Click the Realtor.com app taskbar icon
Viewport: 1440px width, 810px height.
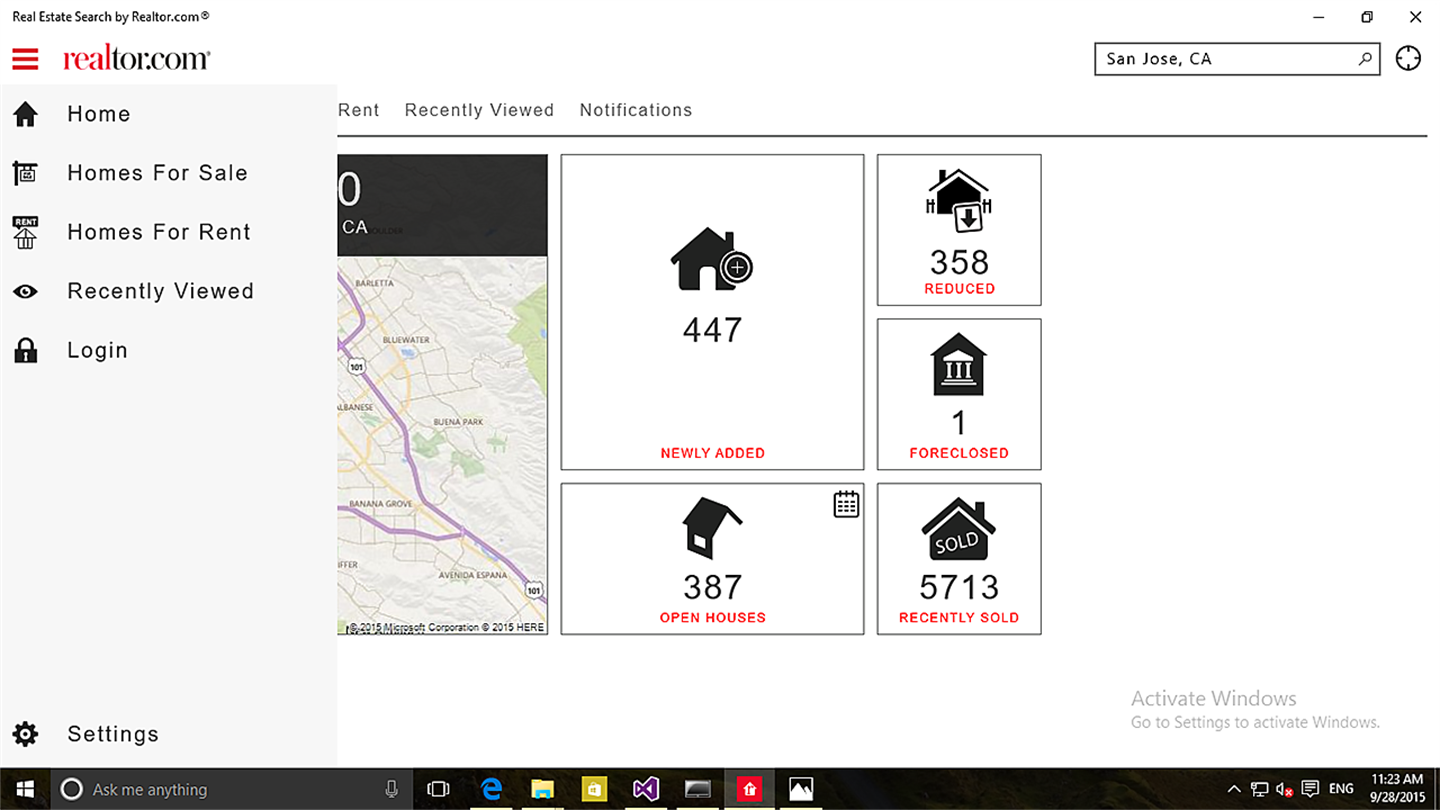pos(749,789)
